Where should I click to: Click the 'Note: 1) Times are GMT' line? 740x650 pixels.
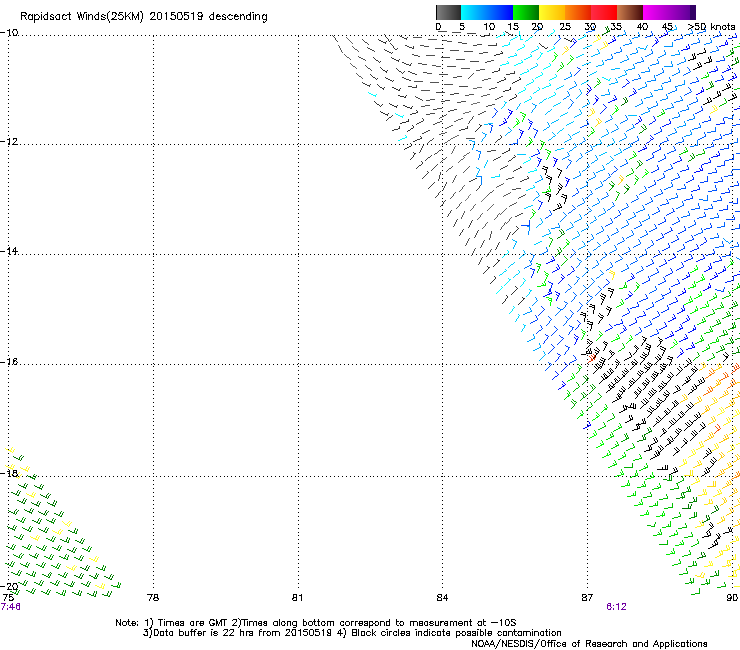(x=316, y=623)
